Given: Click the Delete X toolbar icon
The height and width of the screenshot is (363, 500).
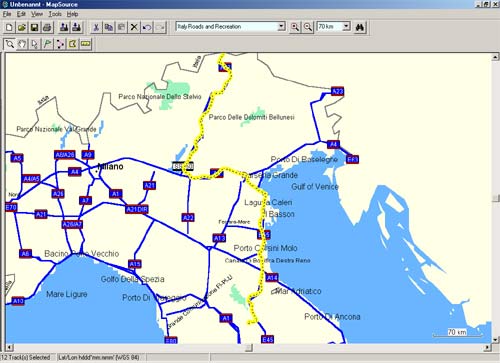Looking at the screenshot, I should click(x=134, y=27).
